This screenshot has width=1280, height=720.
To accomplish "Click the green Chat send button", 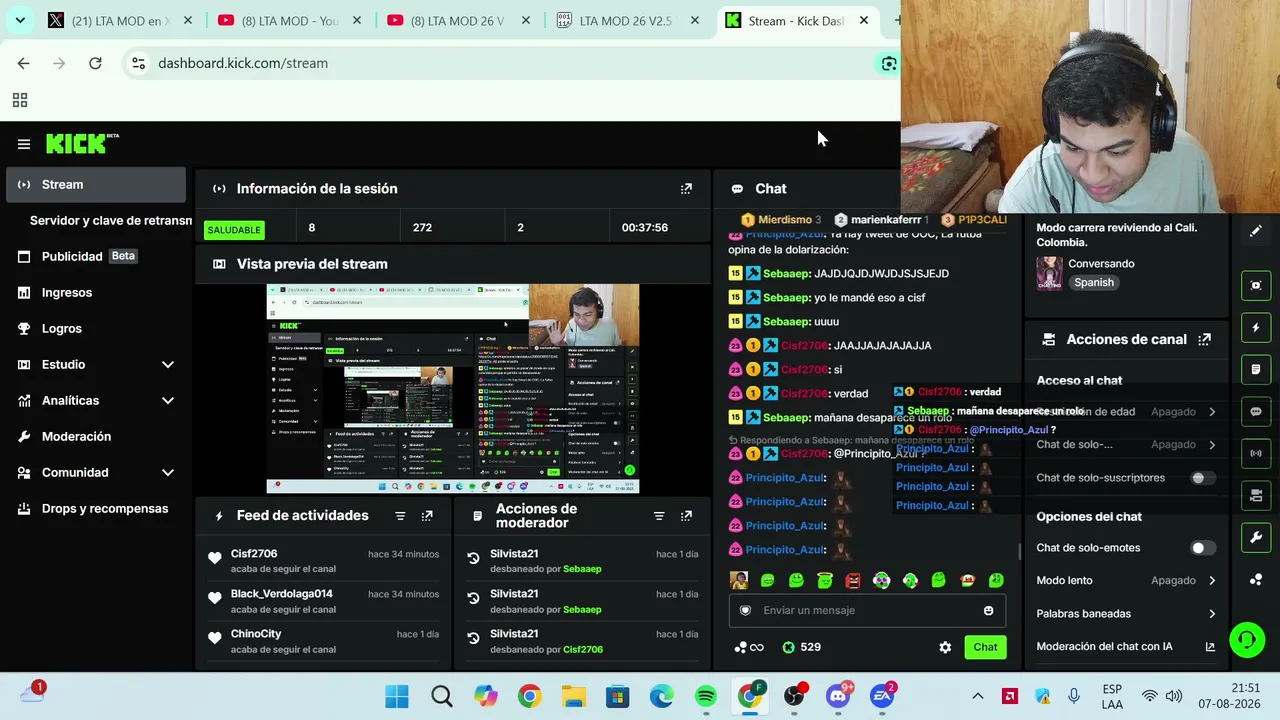I will pyautogui.click(x=985, y=647).
